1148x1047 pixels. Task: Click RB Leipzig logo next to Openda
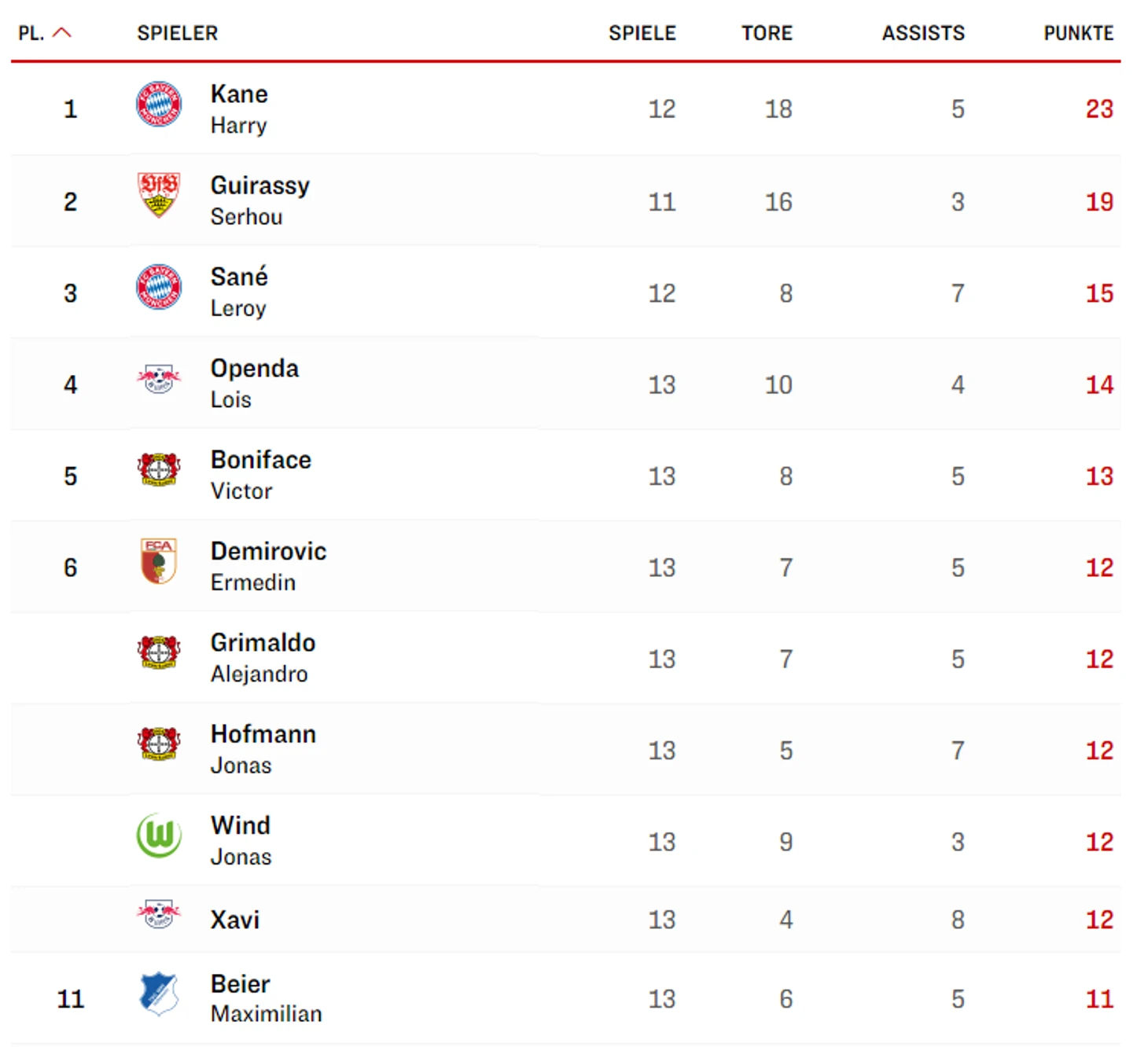pyautogui.click(x=159, y=379)
